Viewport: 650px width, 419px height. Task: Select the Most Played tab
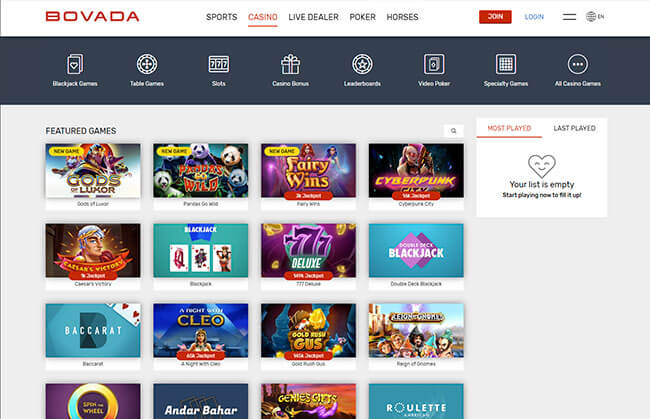(x=509, y=128)
